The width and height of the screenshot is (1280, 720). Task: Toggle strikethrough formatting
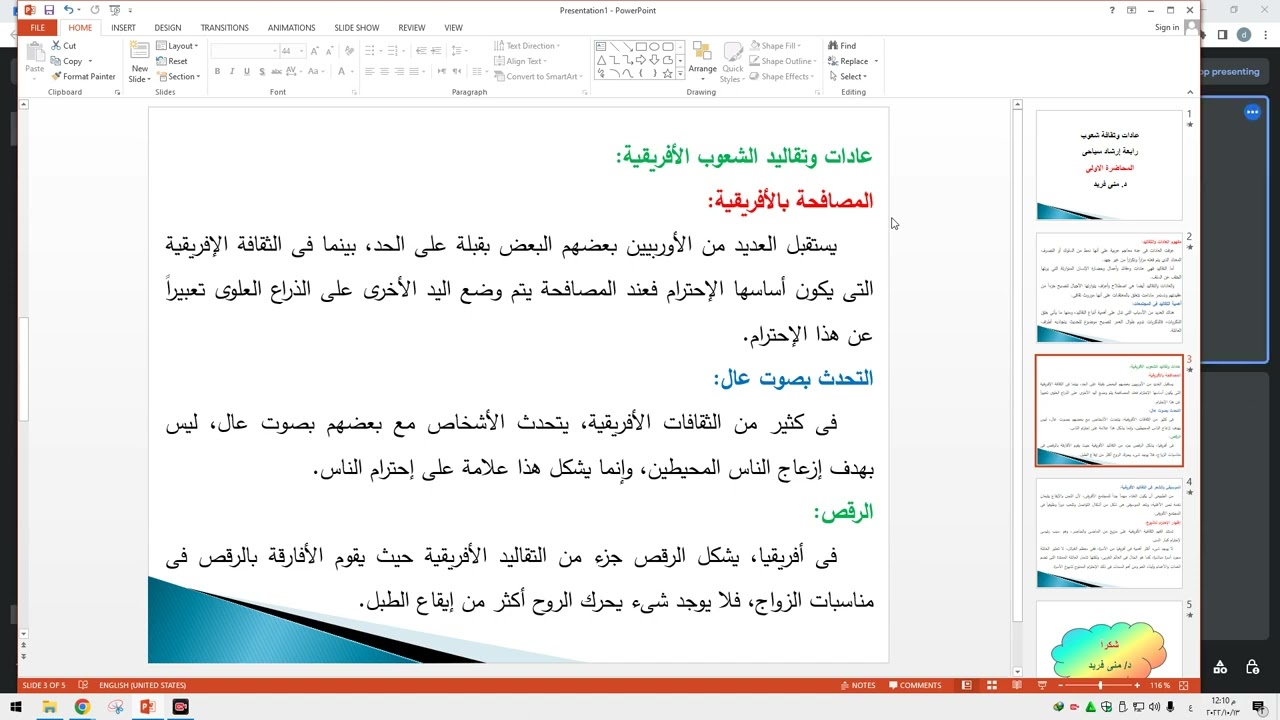277,71
